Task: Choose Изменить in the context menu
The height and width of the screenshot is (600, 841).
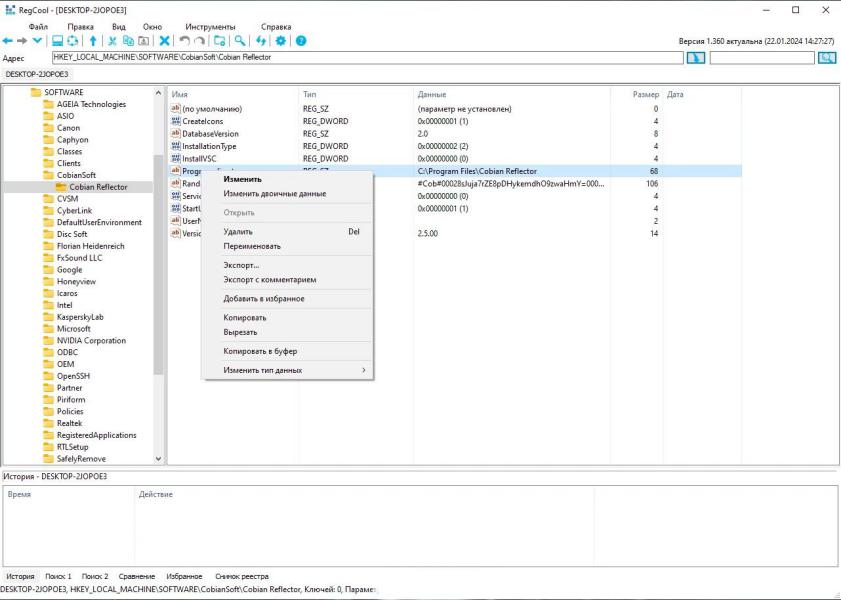Action: 287,179
